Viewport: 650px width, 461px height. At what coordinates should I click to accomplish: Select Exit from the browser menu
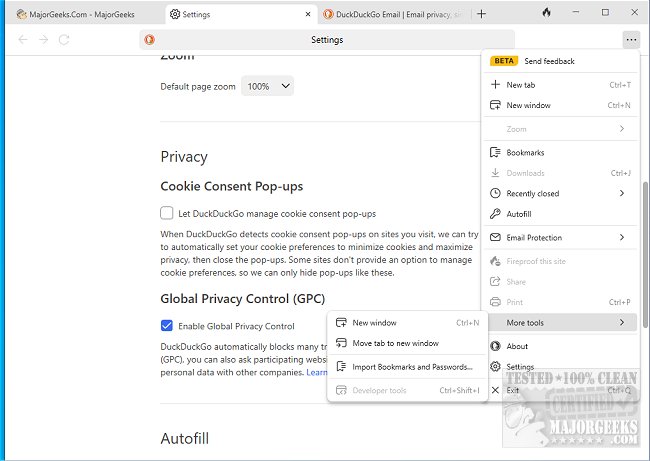[x=513, y=390]
